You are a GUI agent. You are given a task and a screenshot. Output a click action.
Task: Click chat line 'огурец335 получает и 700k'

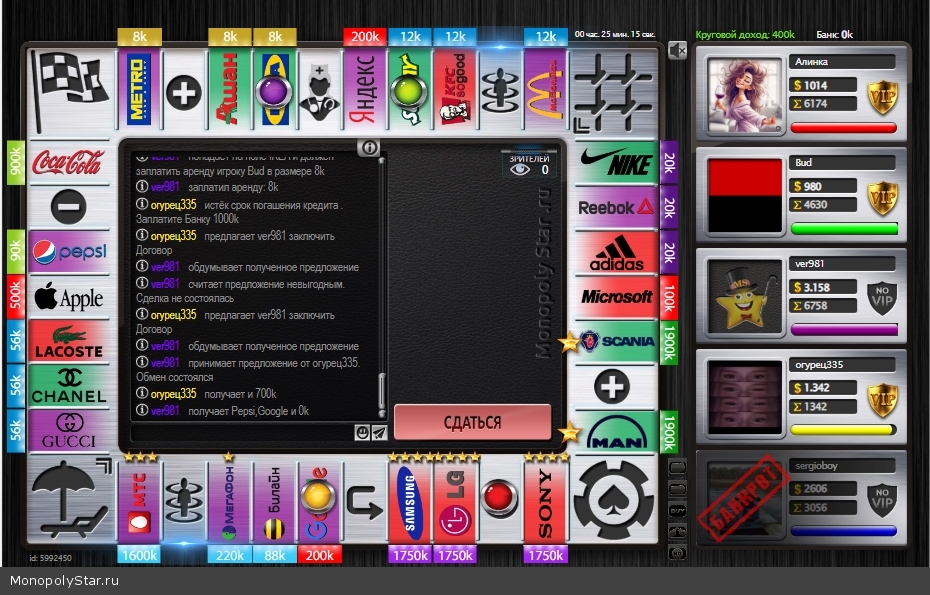(x=206, y=394)
